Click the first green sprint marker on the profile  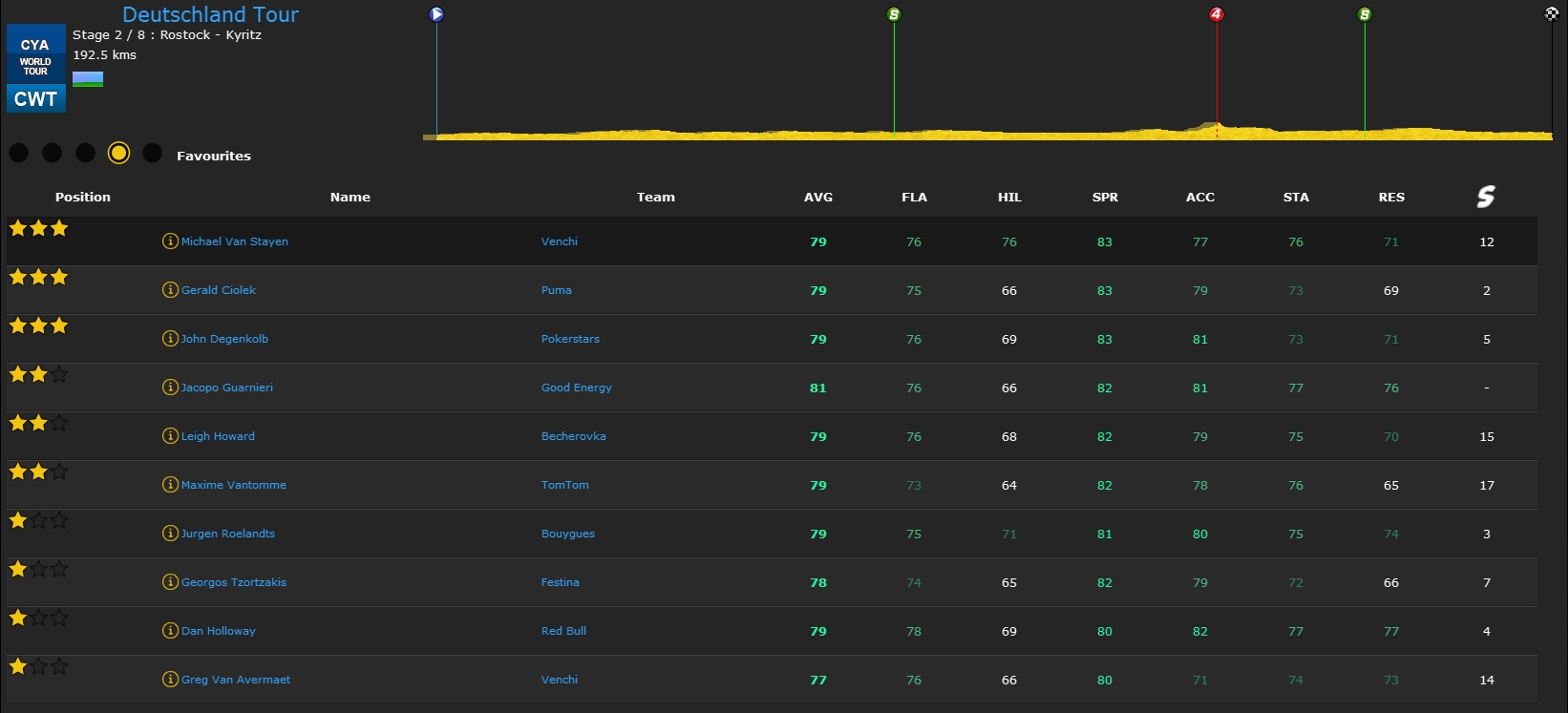pyautogui.click(x=894, y=14)
